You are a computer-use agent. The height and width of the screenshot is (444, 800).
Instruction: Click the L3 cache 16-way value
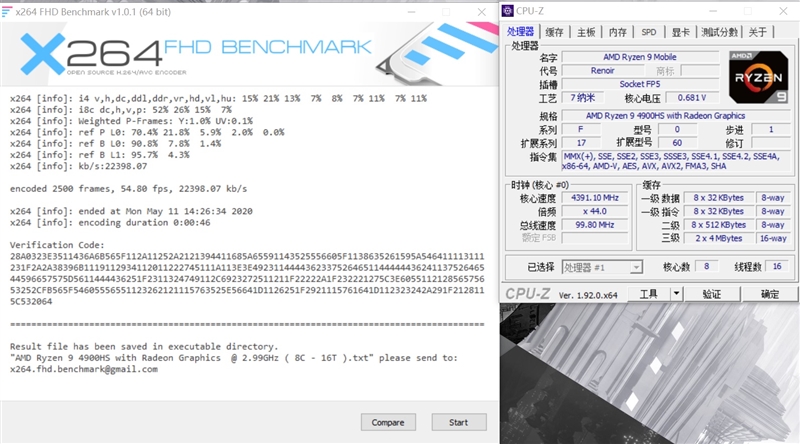point(773,238)
